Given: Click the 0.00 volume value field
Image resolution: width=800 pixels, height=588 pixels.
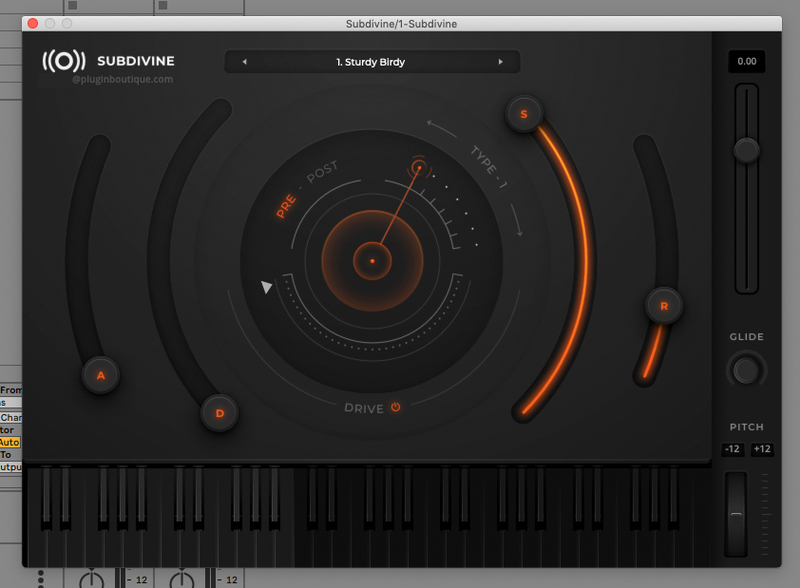Looking at the screenshot, I should click(x=746, y=62).
